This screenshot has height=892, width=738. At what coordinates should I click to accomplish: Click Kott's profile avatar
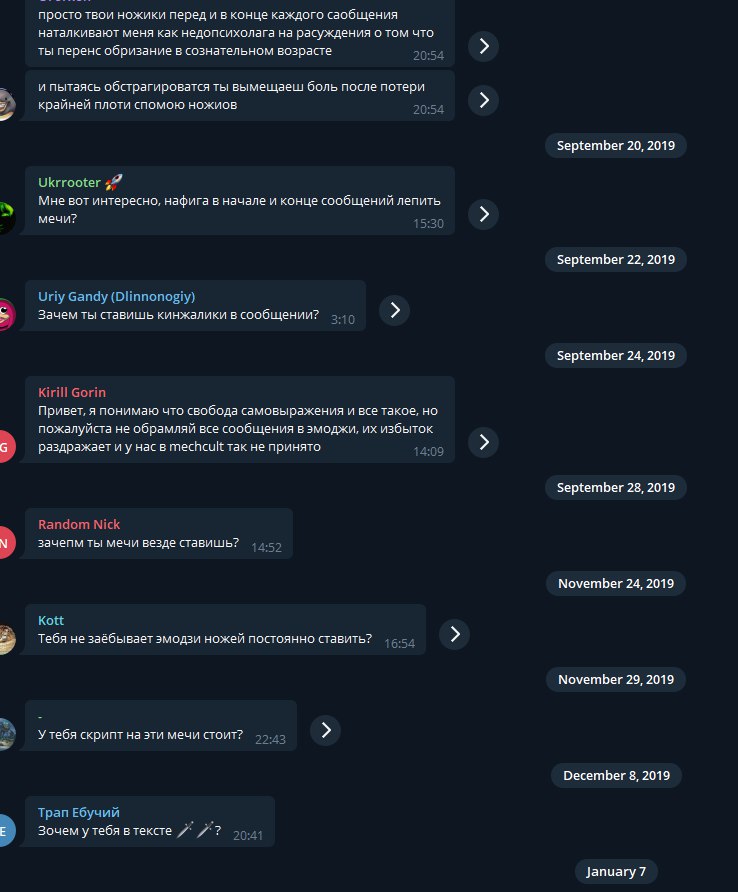6,638
